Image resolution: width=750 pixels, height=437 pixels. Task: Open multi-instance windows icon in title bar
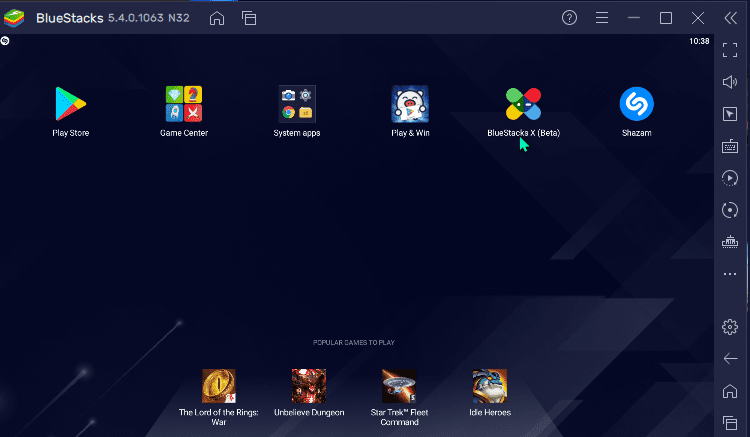pyautogui.click(x=249, y=18)
